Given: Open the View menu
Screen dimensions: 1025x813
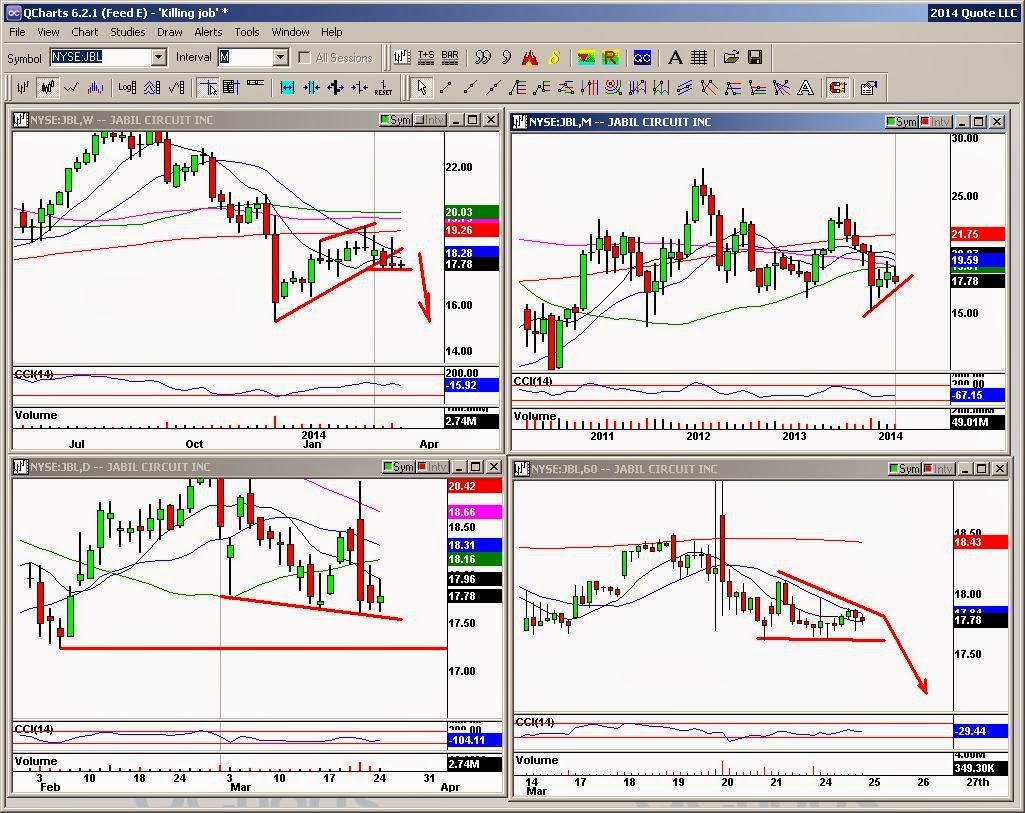Looking at the screenshot, I should click(48, 32).
